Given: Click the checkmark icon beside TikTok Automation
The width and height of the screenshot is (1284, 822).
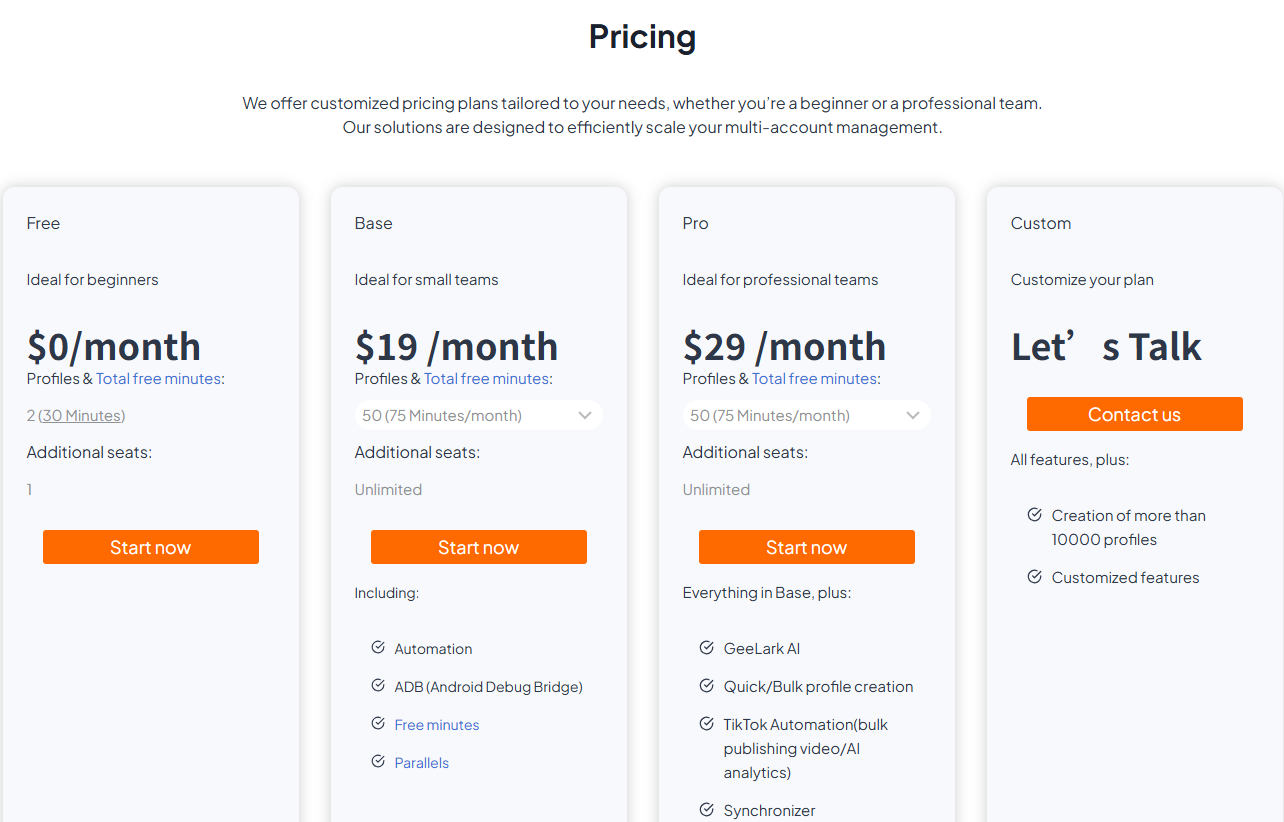Looking at the screenshot, I should pyautogui.click(x=707, y=723).
